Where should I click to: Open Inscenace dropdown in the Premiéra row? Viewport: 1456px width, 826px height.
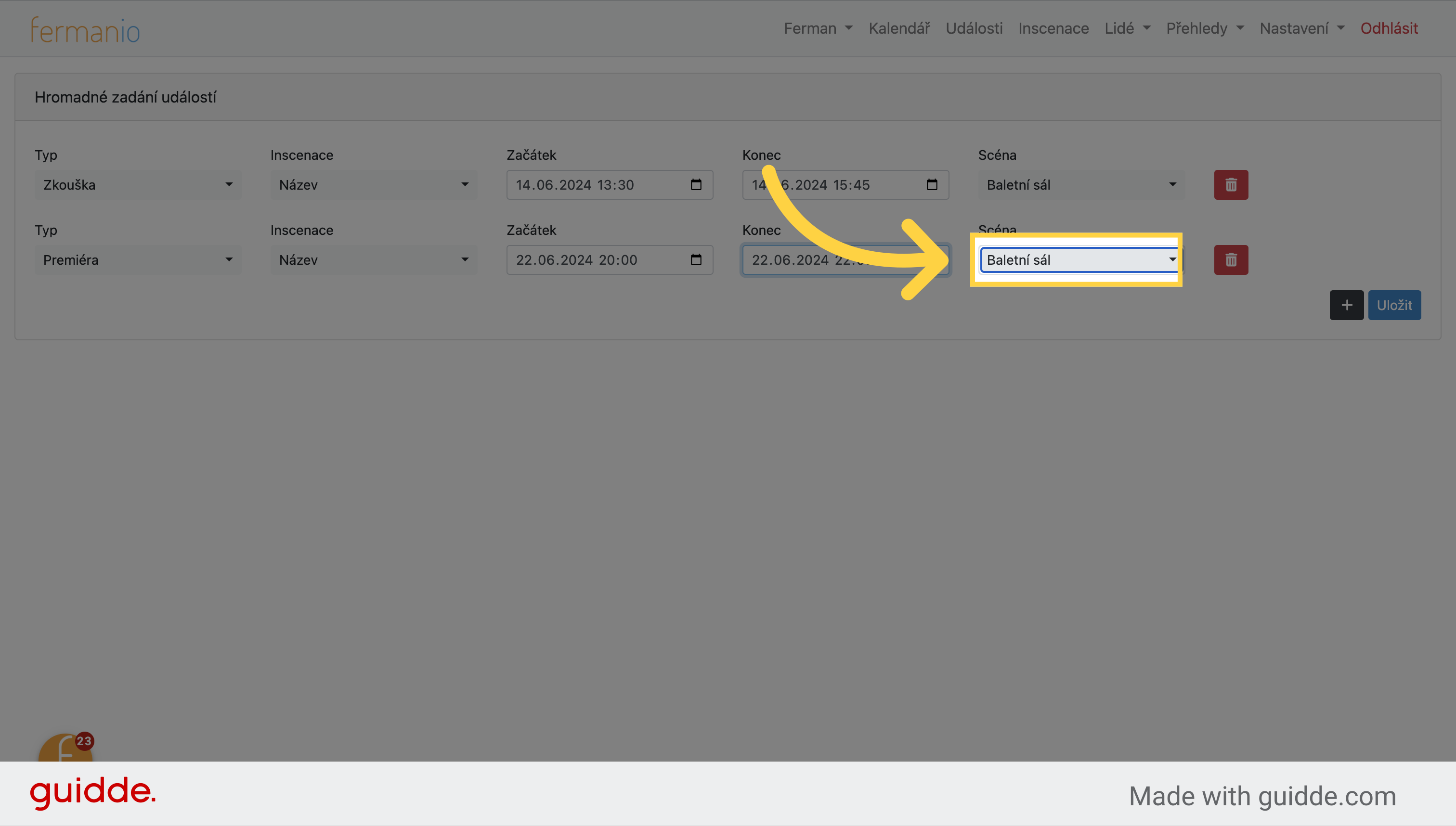(373, 260)
